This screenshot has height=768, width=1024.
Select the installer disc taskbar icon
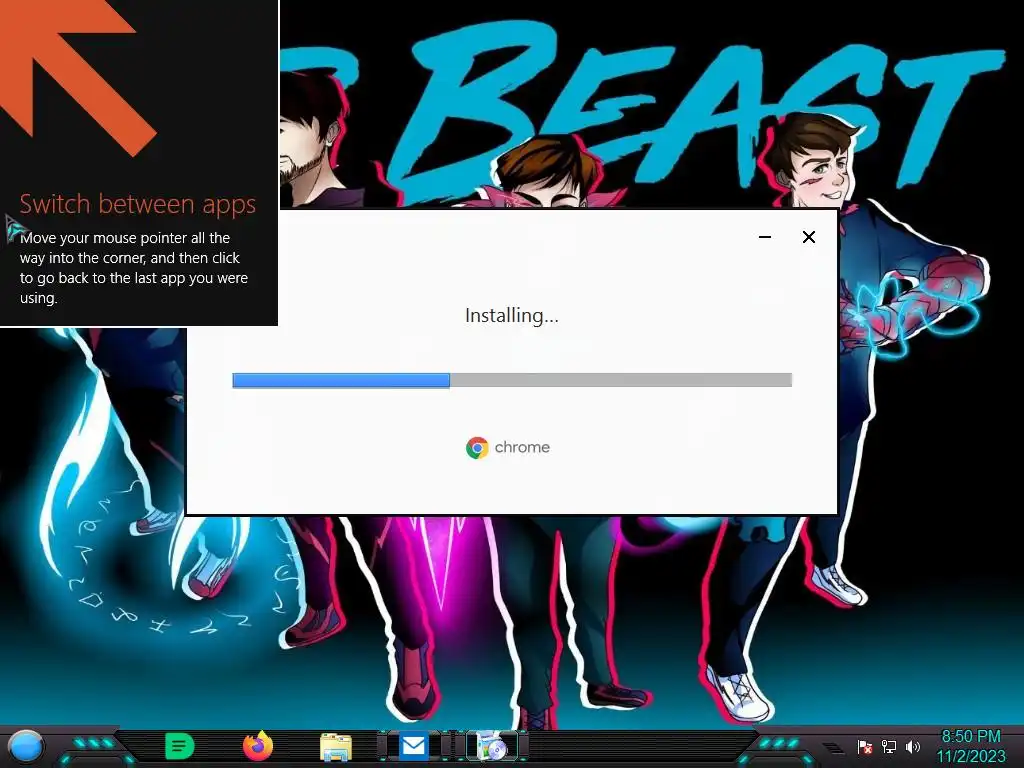pyautogui.click(x=492, y=746)
